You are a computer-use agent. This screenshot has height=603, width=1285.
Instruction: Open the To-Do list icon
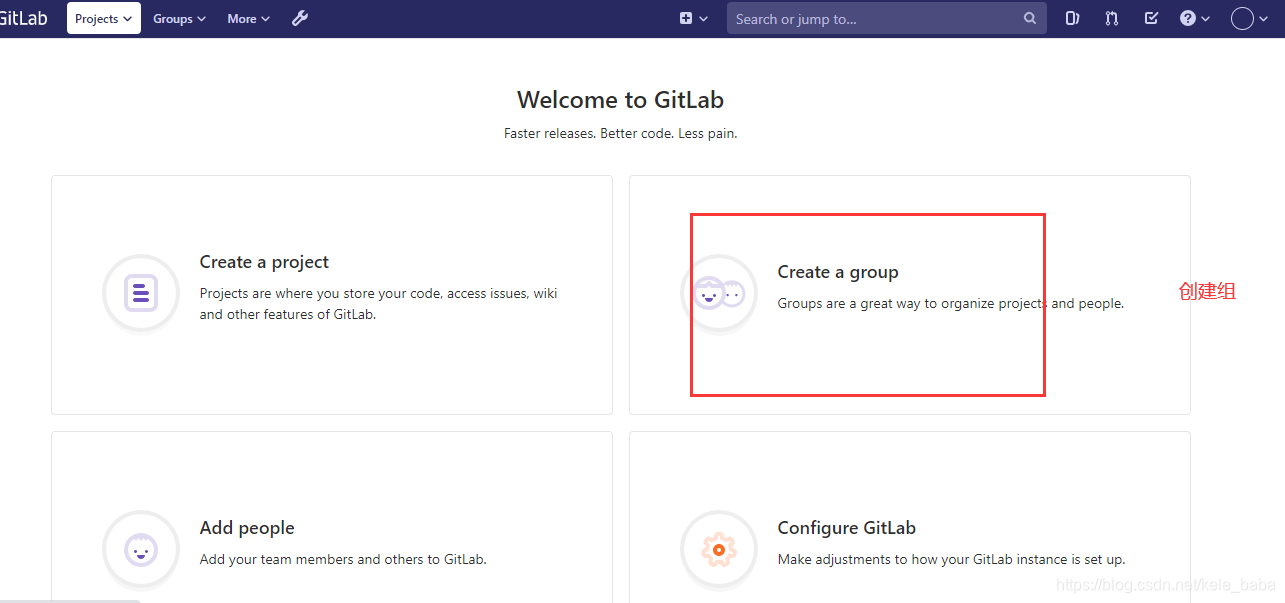click(1151, 18)
